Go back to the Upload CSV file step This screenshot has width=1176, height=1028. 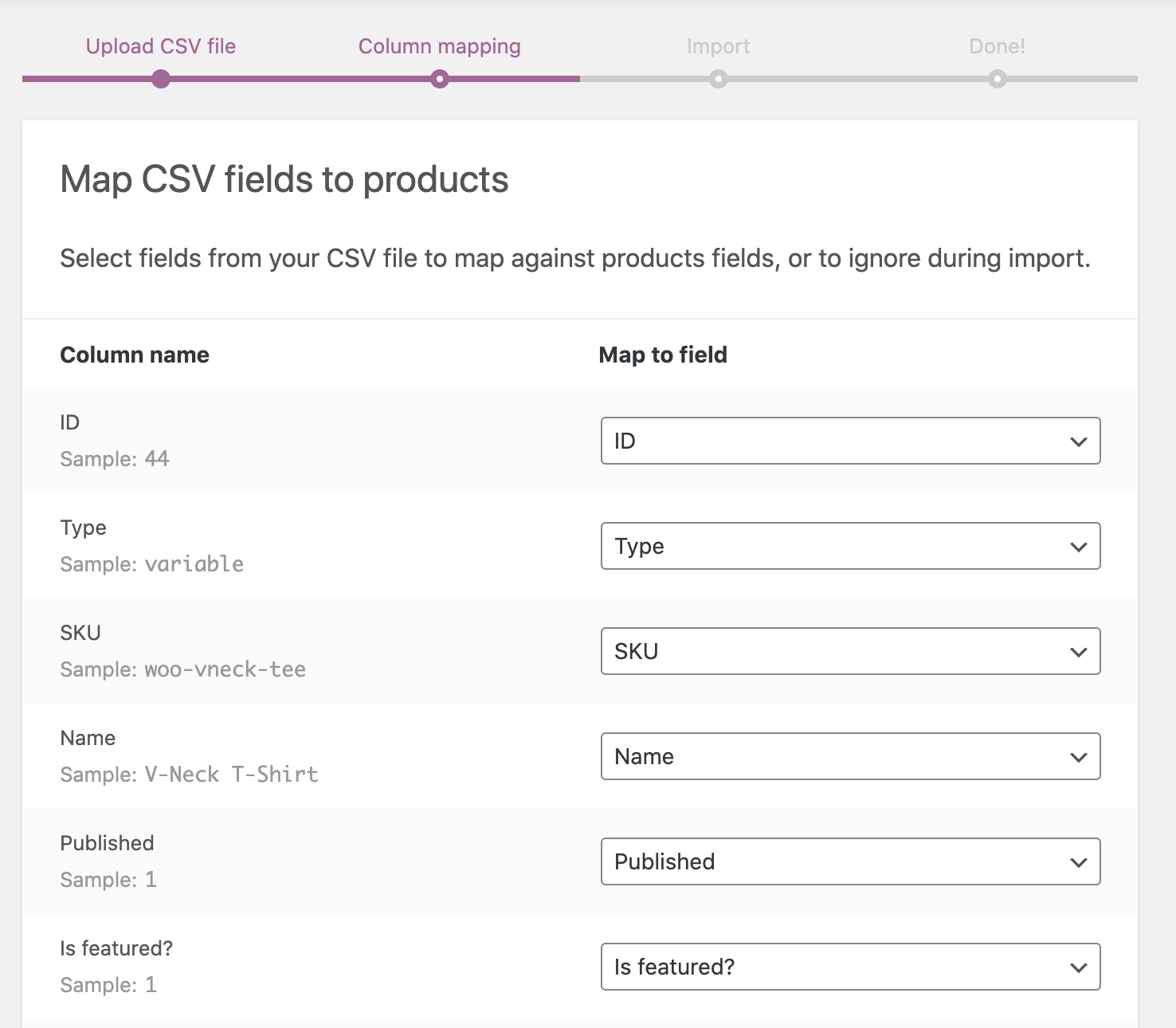coord(160,45)
